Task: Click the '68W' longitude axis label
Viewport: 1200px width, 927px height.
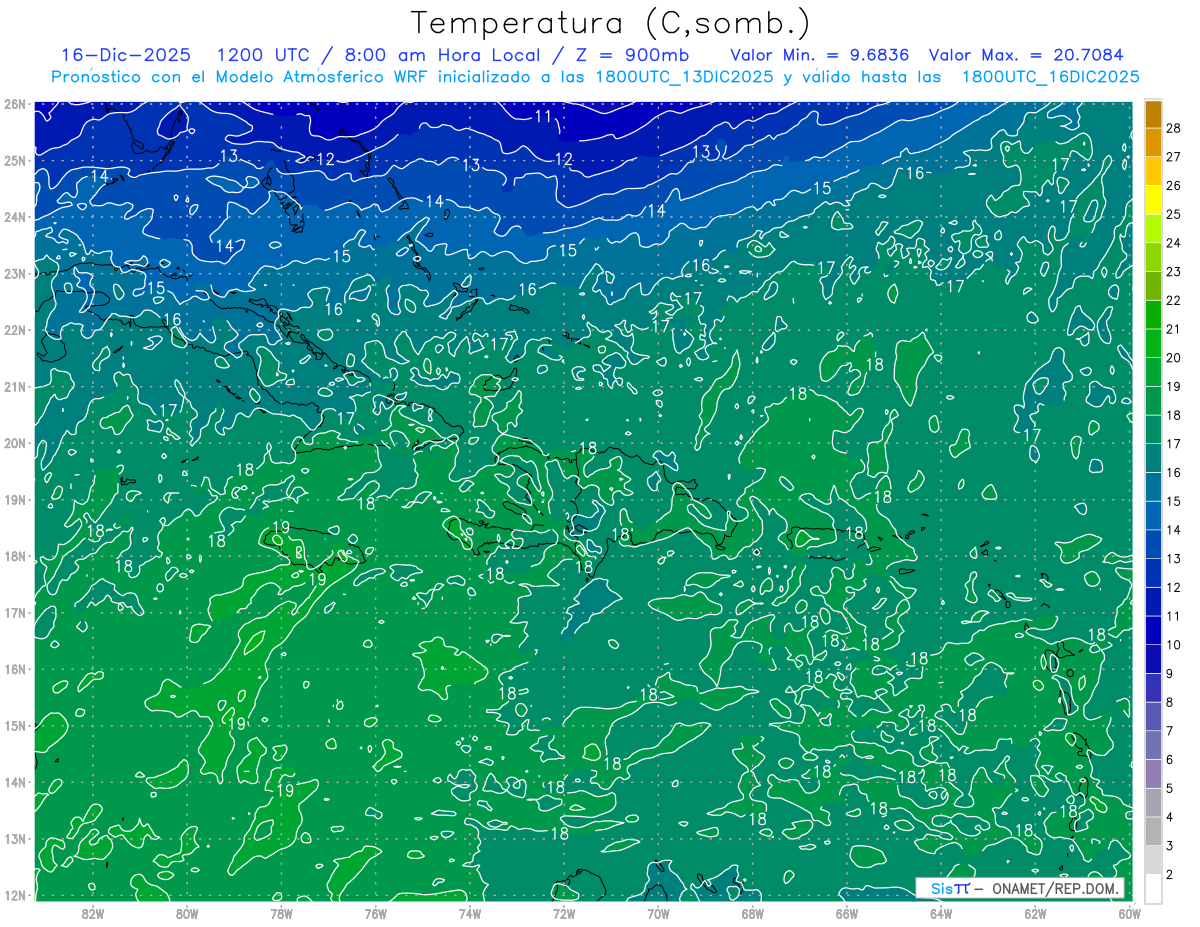Action: 752,914
